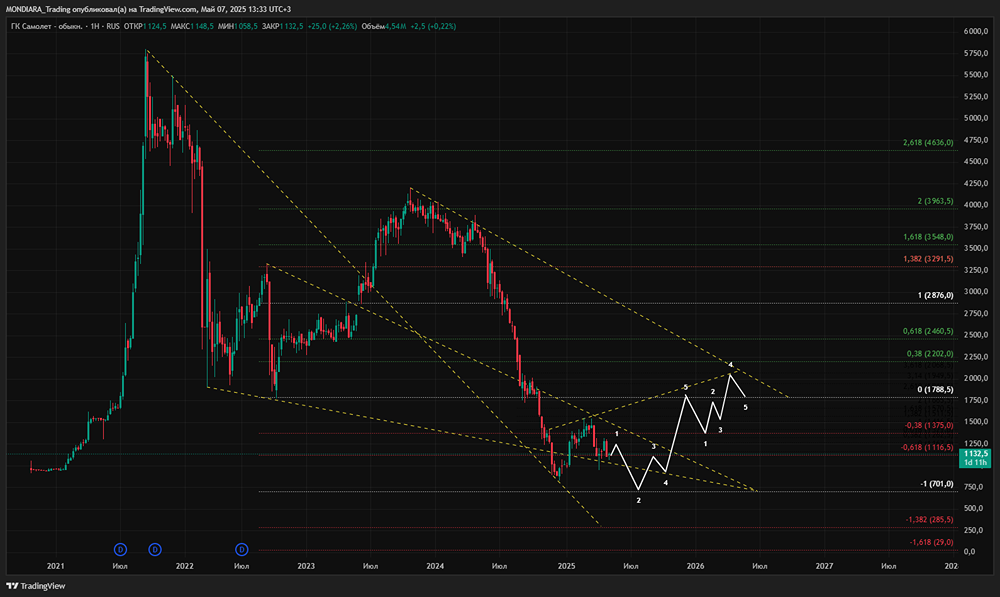The height and width of the screenshot is (597, 1000).
Task: Open the D dividend marker just before the 2022 label
Action: [x=155, y=549]
